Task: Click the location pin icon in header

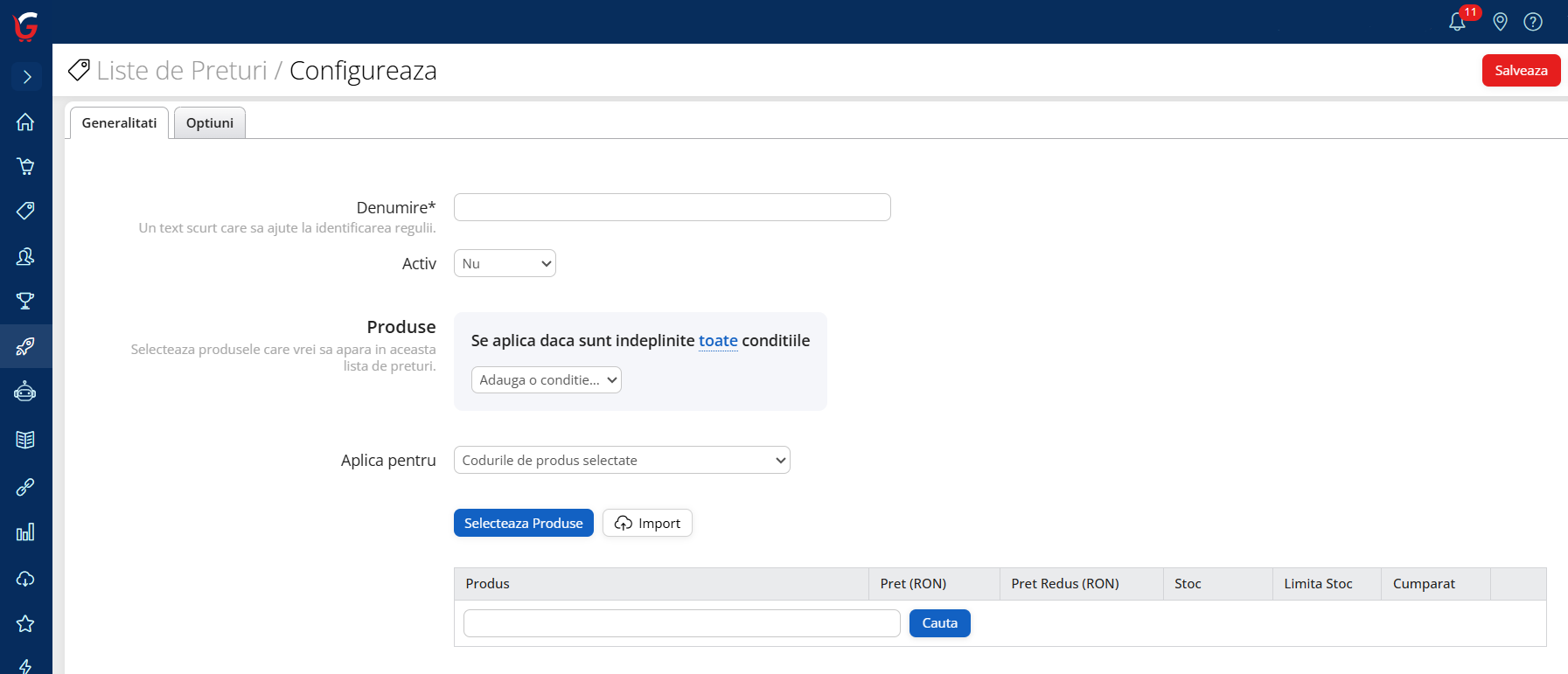Action: point(1500,22)
